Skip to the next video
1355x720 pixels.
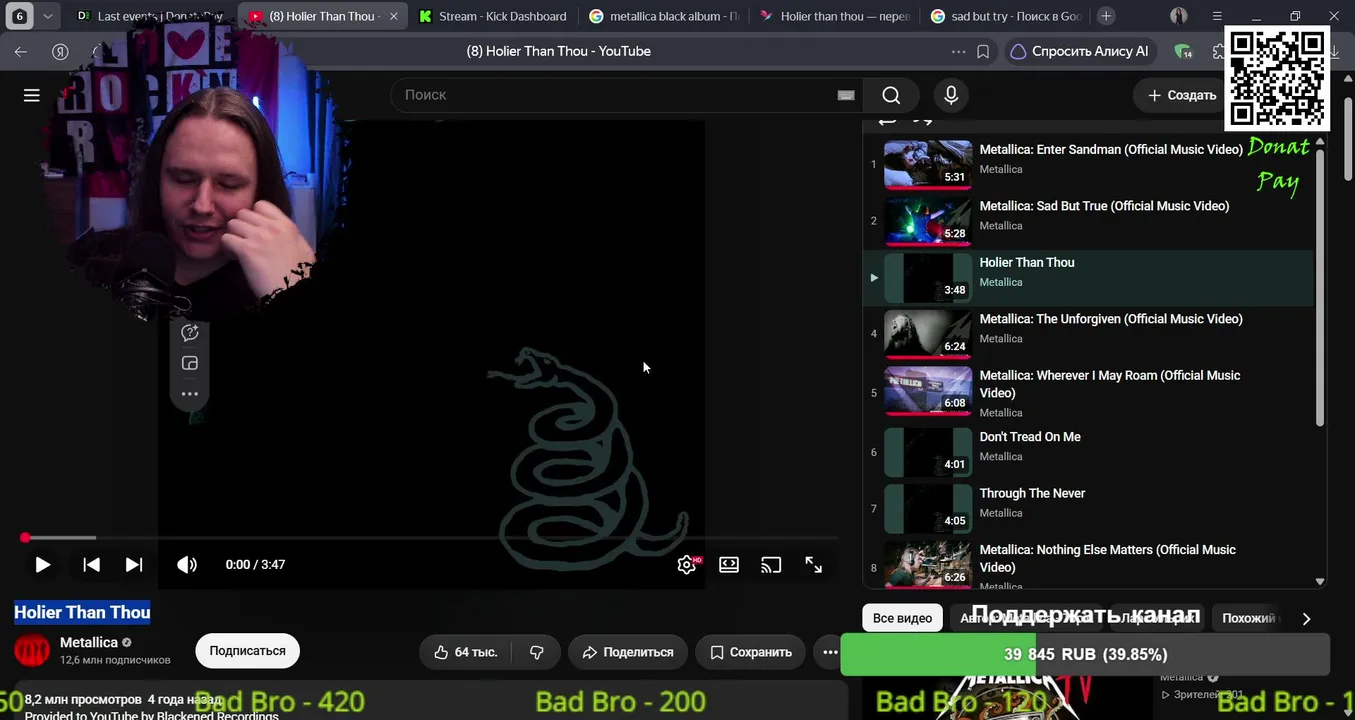[x=134, y=565]
